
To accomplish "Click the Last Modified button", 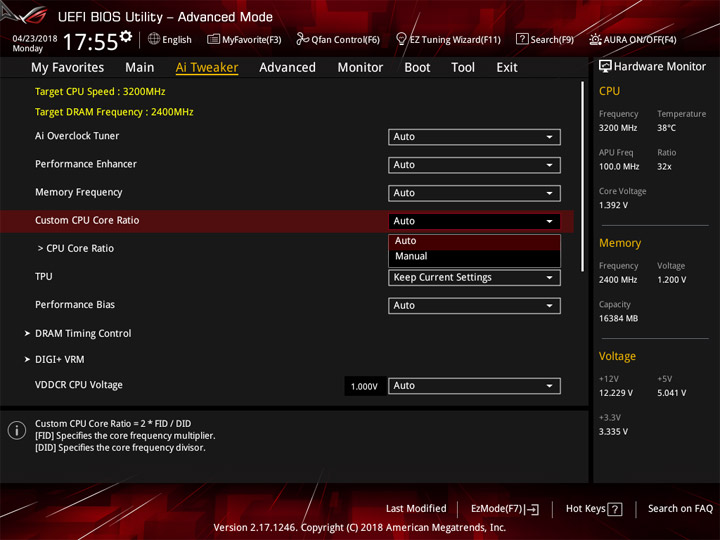I will tap(416, 509).
